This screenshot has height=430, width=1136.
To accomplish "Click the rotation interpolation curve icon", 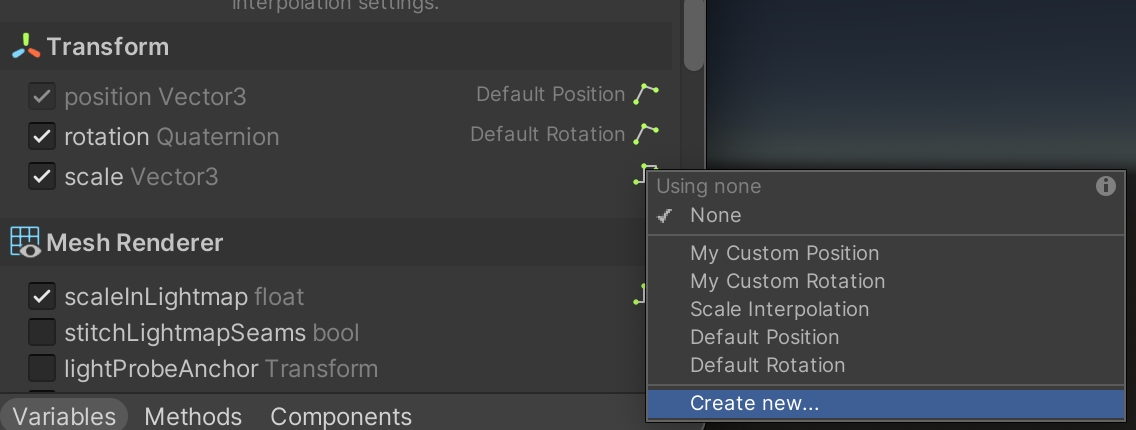I will click(647, 134).
